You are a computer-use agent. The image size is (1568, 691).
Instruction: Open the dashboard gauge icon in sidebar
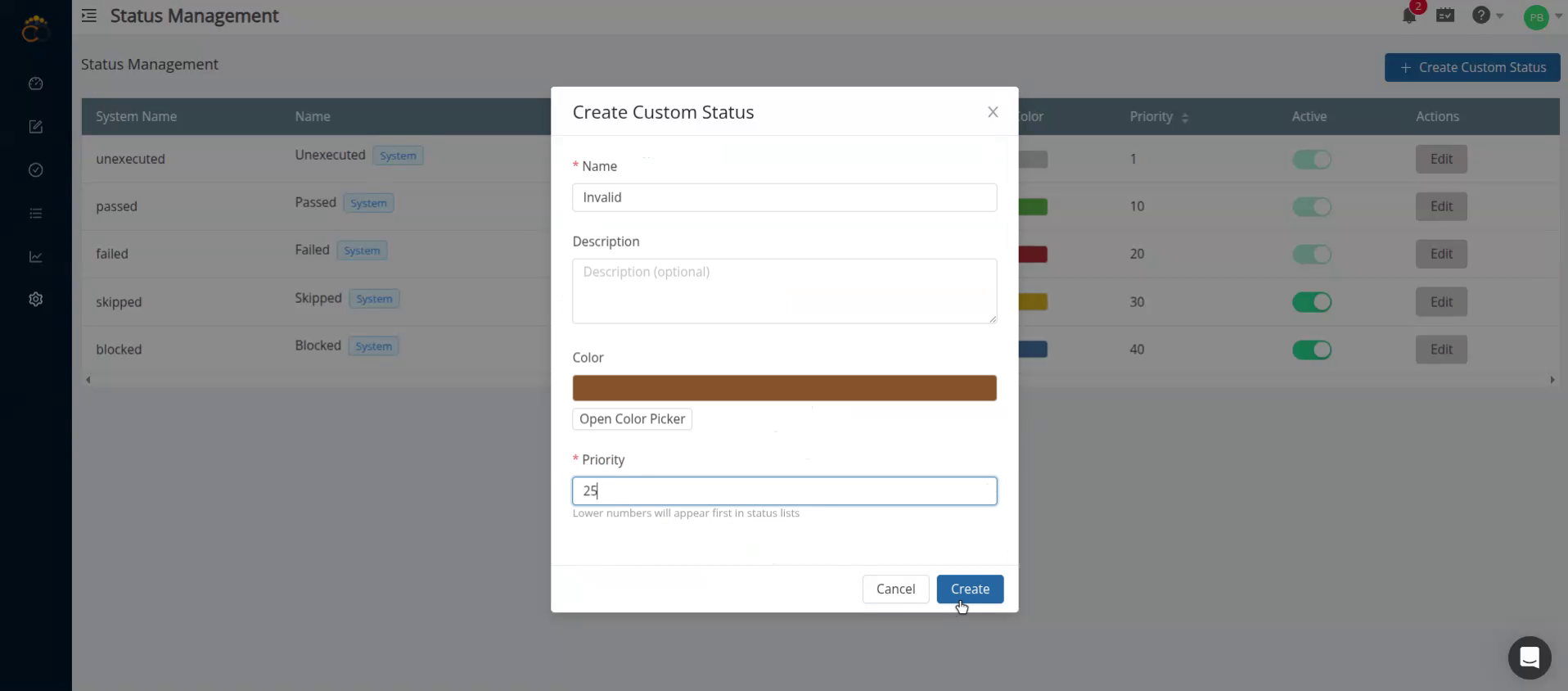pos(35,84)
